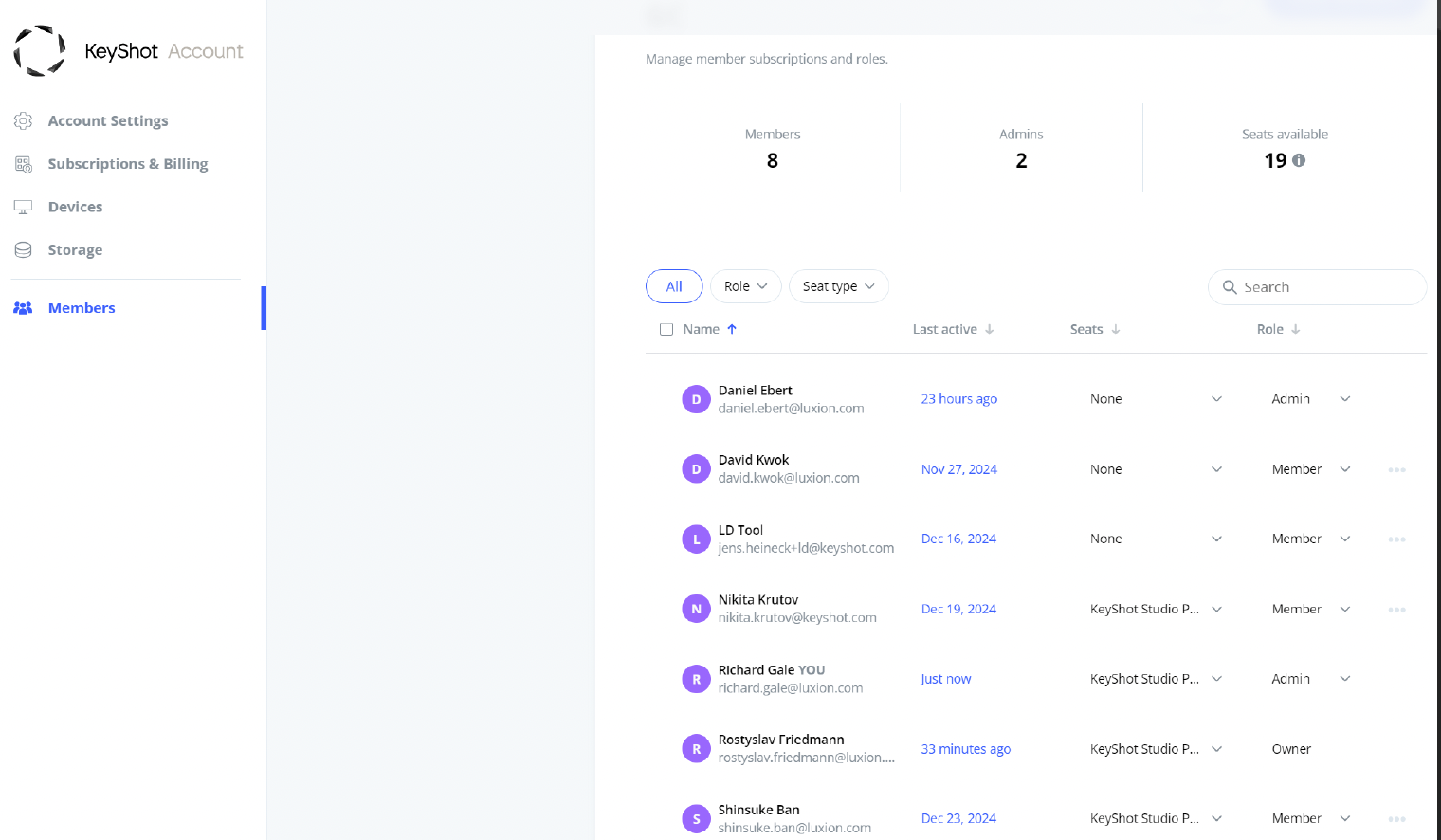Open more options for David Kwok
Image resolution: width=1441 pixels, height=840 pixels.
[1396, 469]
